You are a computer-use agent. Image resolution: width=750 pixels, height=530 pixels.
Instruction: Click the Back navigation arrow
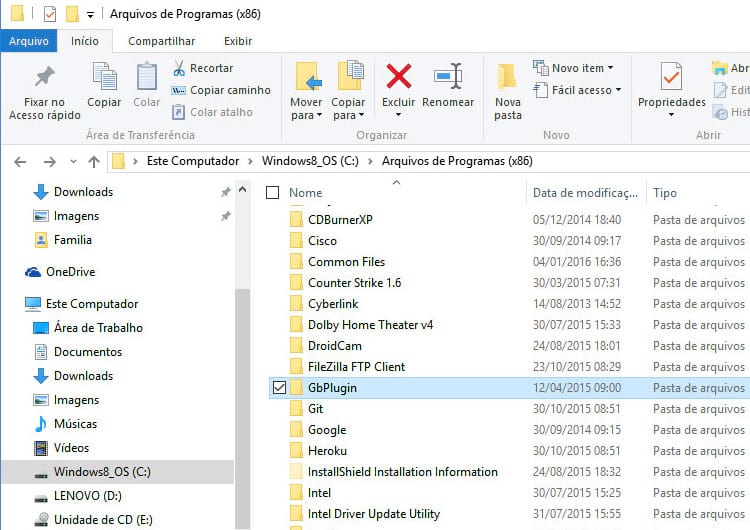point(20,162)
